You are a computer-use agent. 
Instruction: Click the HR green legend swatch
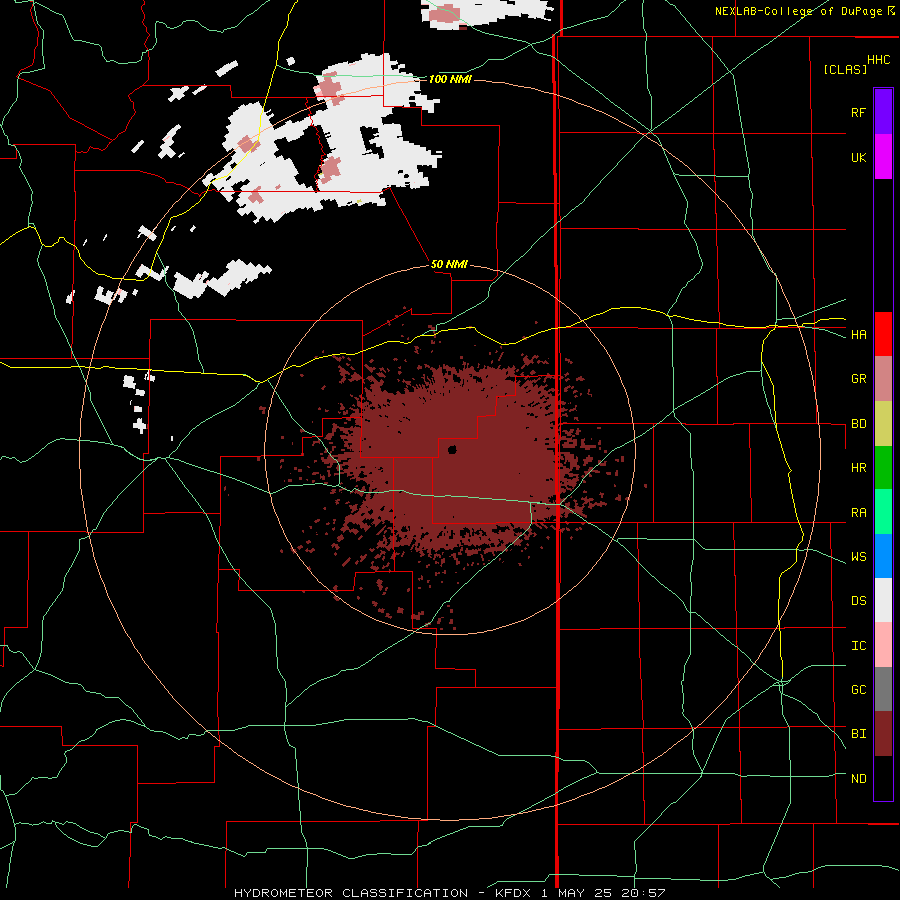(x=883, y=467)
